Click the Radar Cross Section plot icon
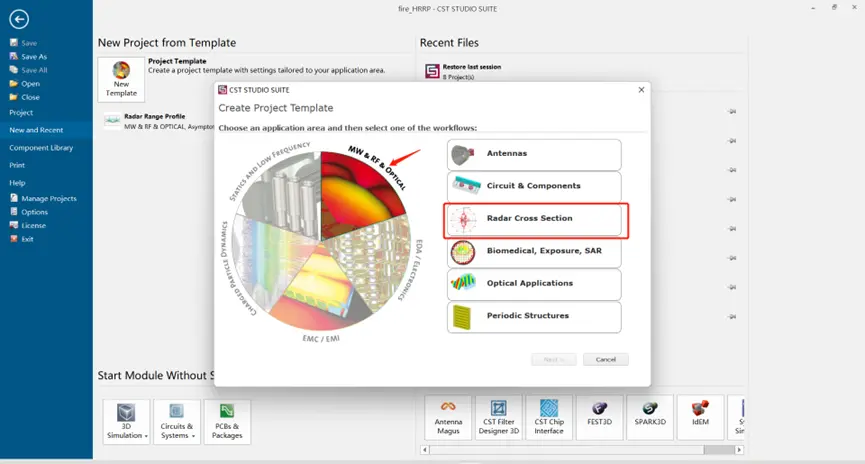Viewport: 865px width, 464px height. [x=463, y=220]
